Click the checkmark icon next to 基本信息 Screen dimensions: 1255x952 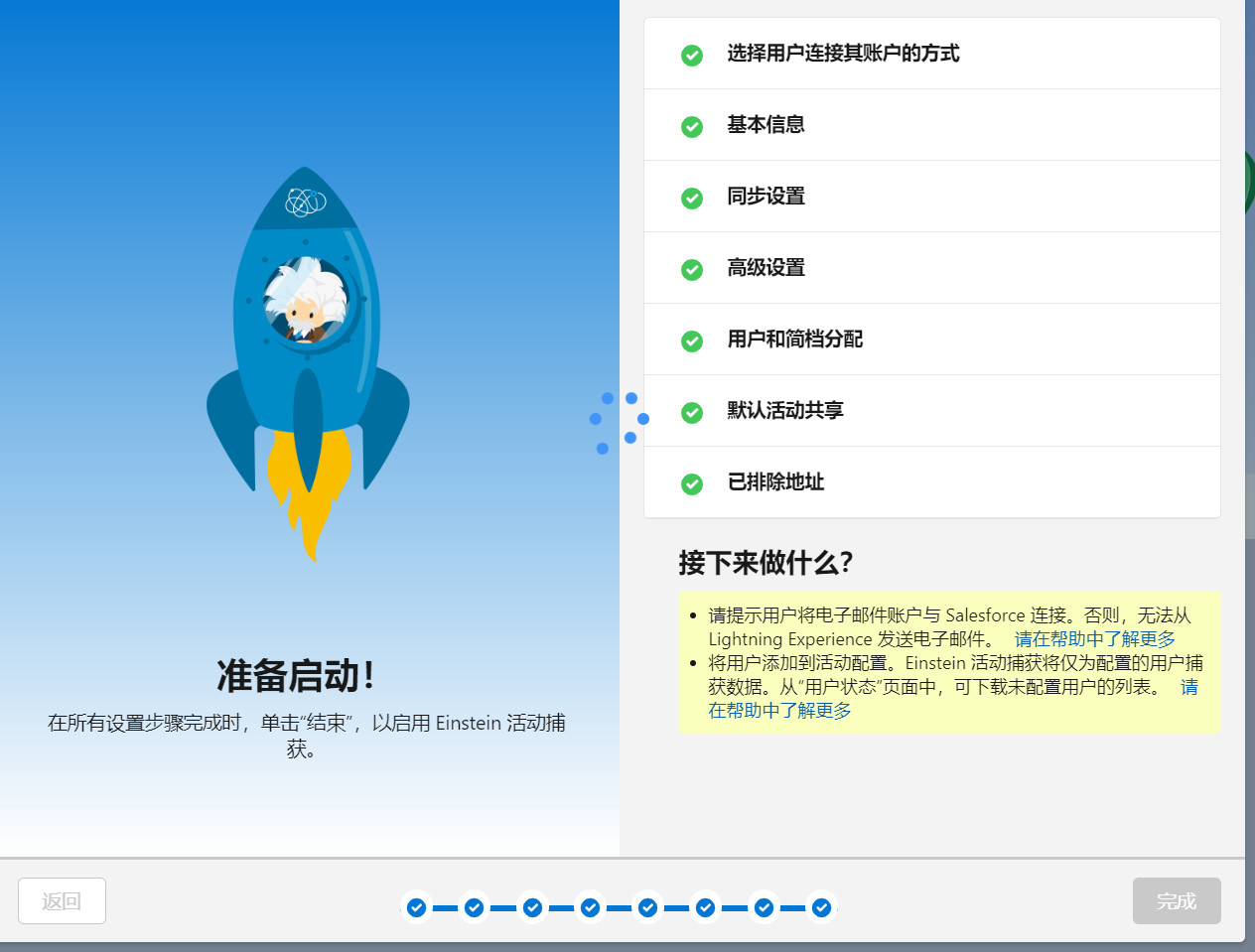691,126
